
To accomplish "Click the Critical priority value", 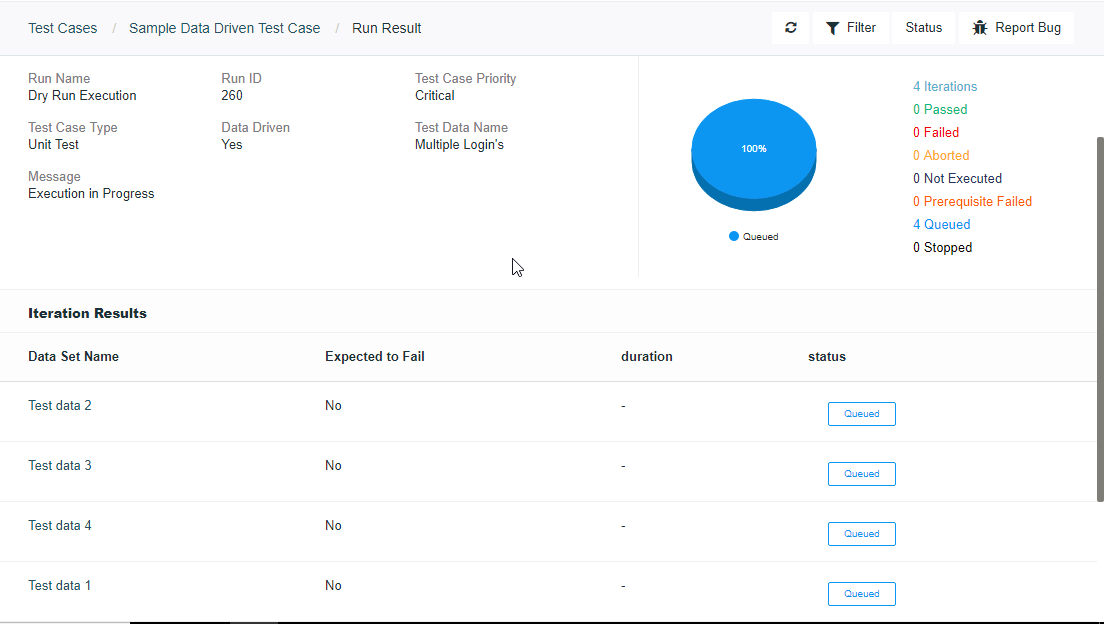I will coord(434,95).
